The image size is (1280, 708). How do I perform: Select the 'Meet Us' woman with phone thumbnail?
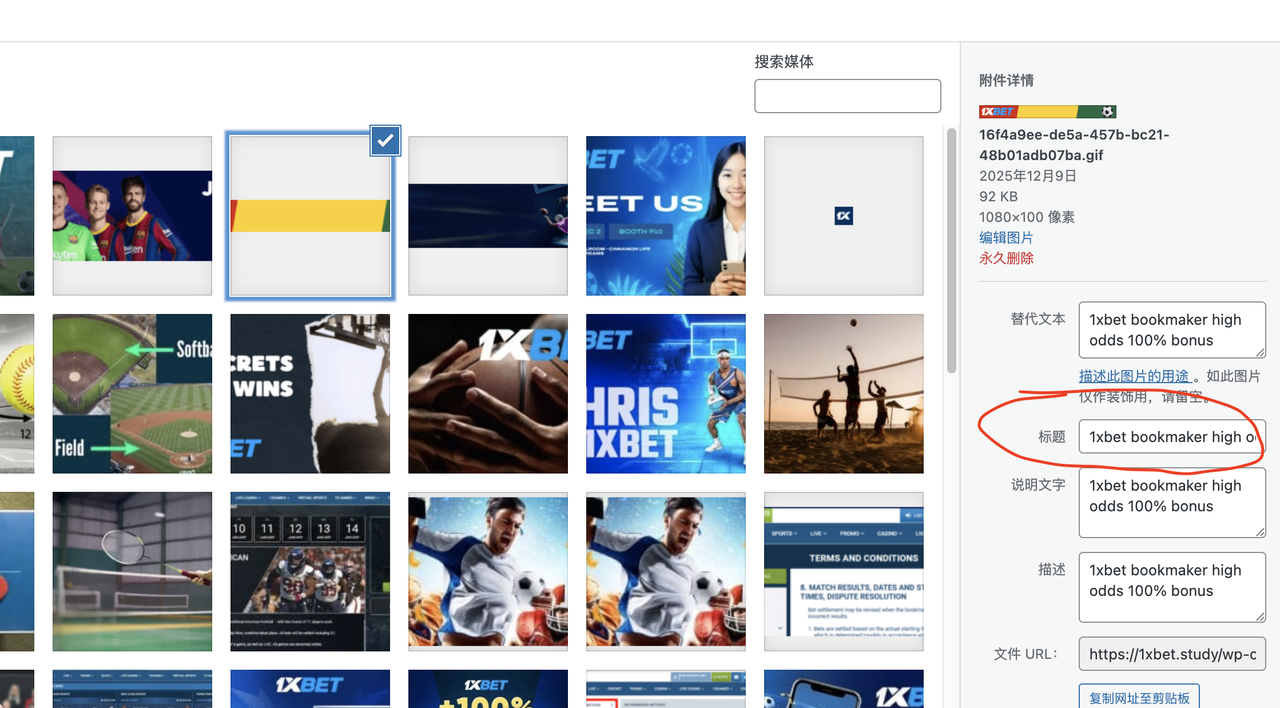[x=666, y=216]
